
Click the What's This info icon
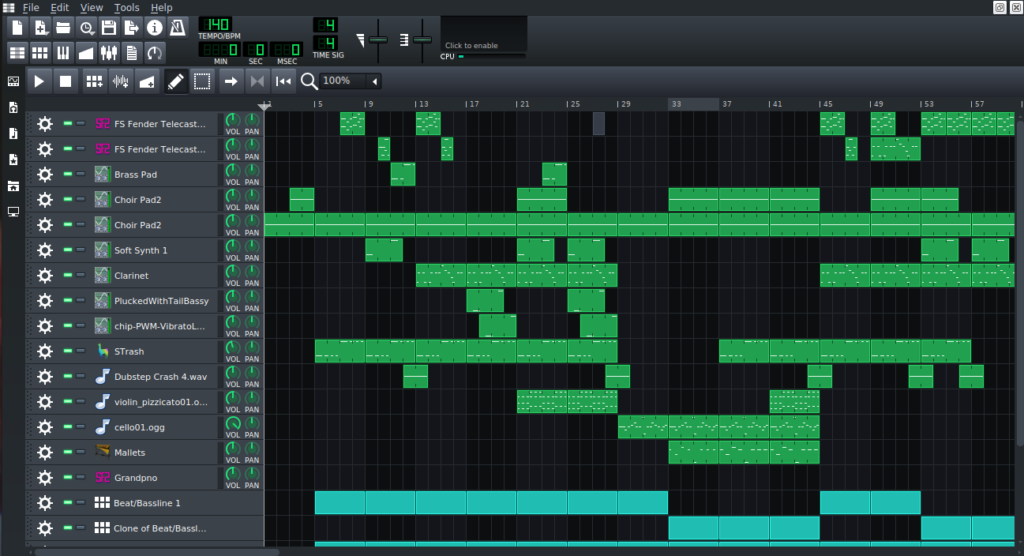point(155,27)
